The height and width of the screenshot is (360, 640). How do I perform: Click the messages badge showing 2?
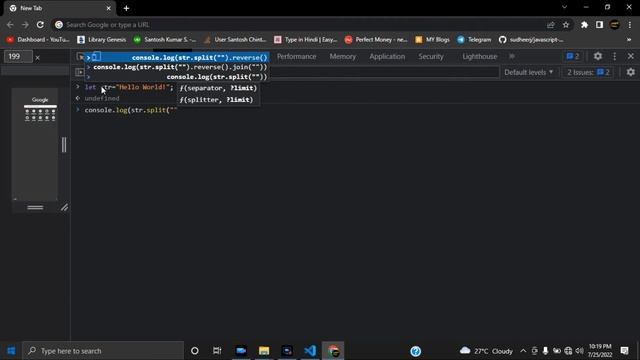(573, 56)
